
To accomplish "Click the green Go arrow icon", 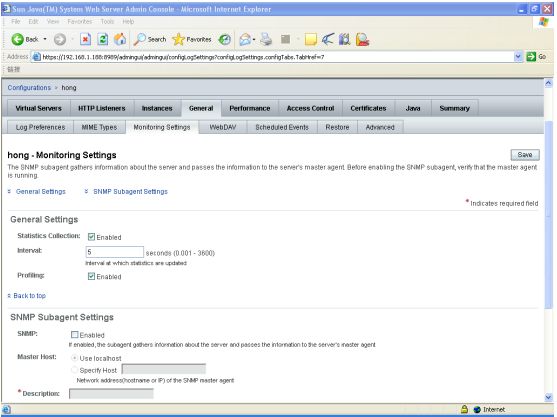I will coord(531,56).
